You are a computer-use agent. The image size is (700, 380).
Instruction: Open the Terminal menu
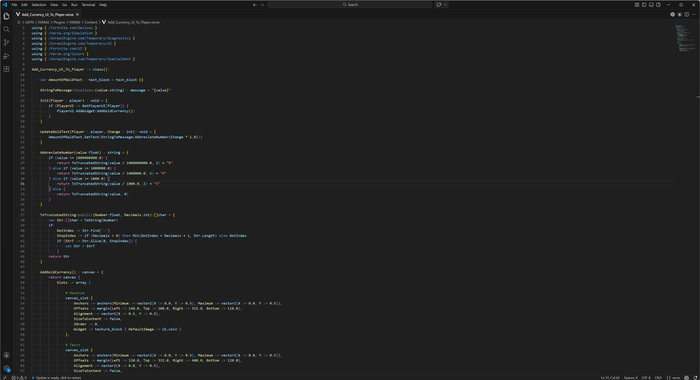(x=88, y=4)
